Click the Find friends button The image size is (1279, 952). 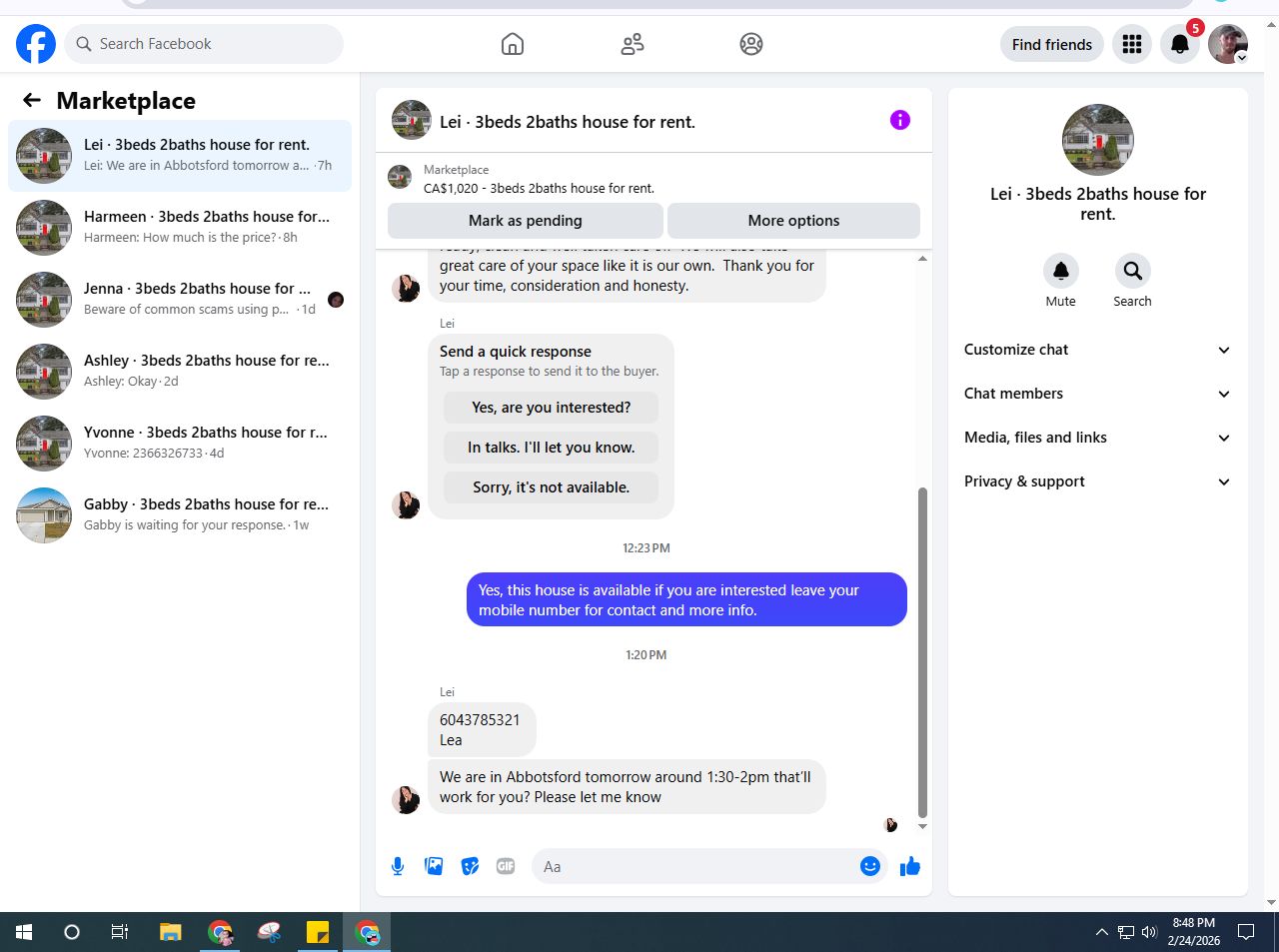[1052, 44]
